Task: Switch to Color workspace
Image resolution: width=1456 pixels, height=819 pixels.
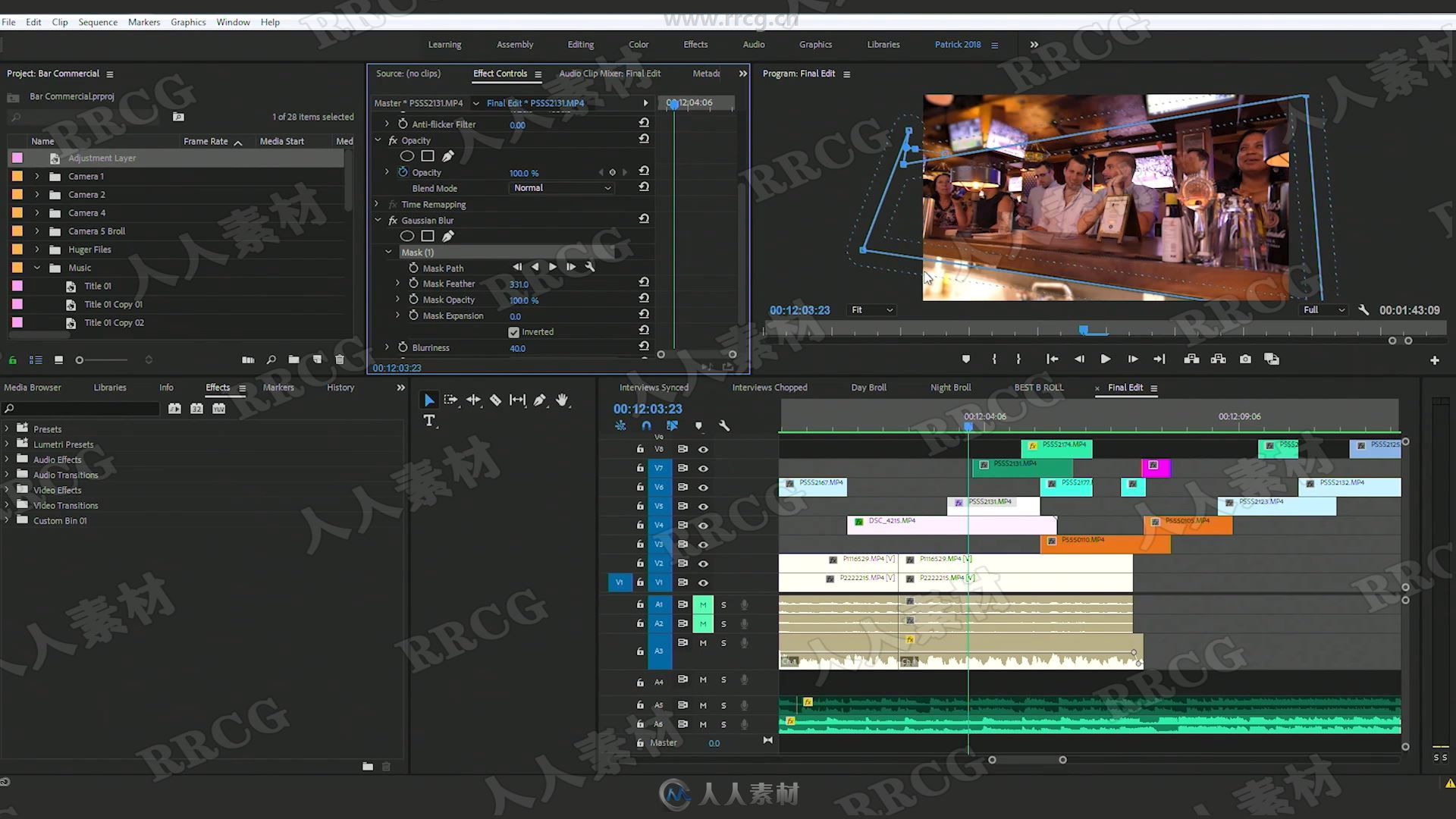Action: (639, 45)
